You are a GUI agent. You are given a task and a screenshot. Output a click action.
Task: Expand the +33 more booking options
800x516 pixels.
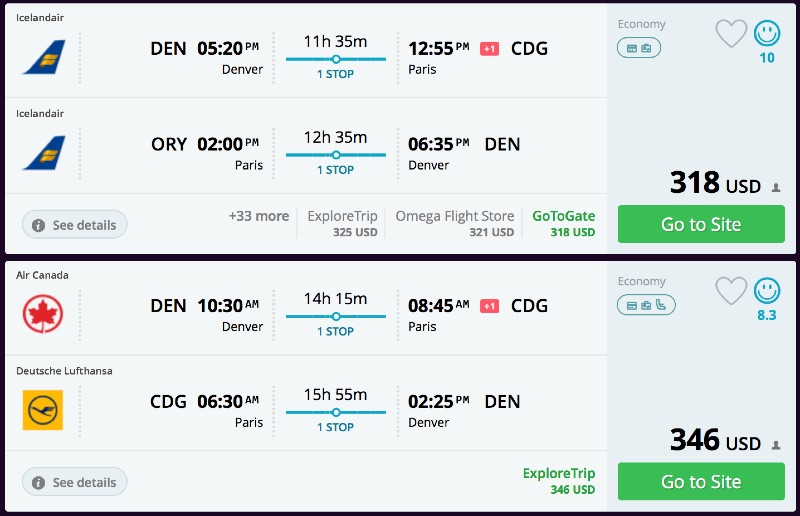258,216
